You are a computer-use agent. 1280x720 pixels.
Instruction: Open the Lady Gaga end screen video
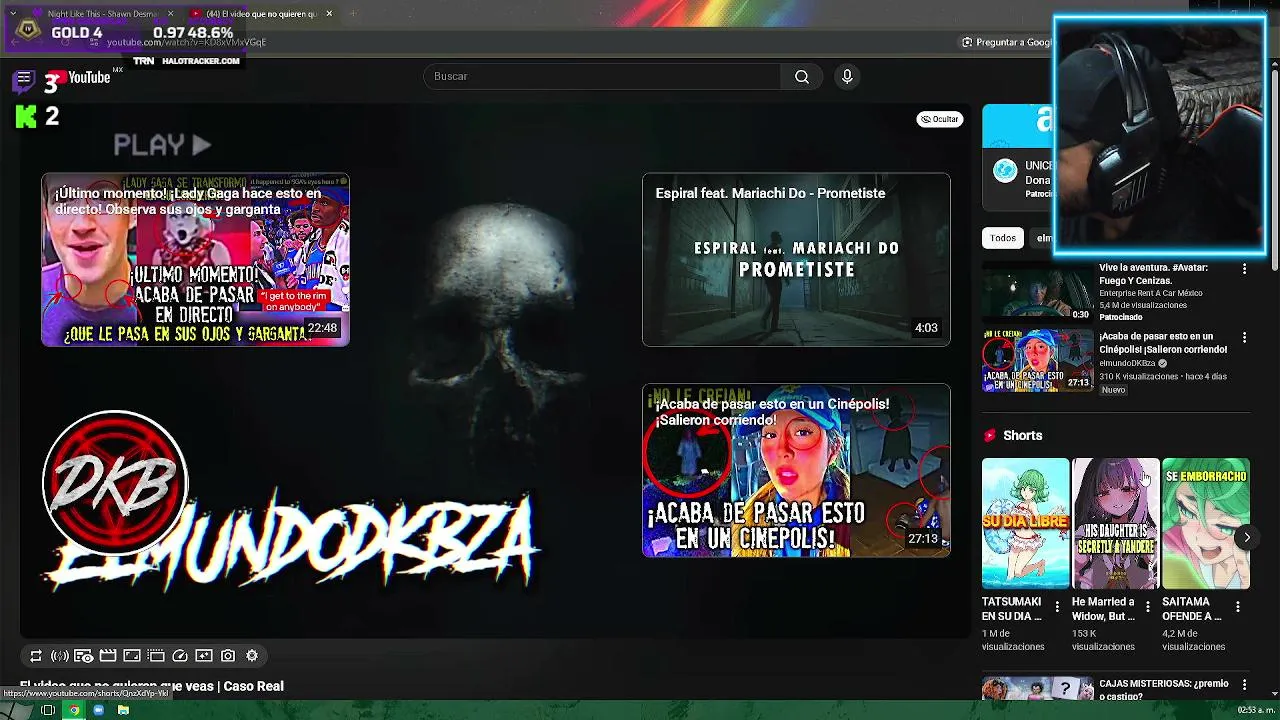coord(195,260)
